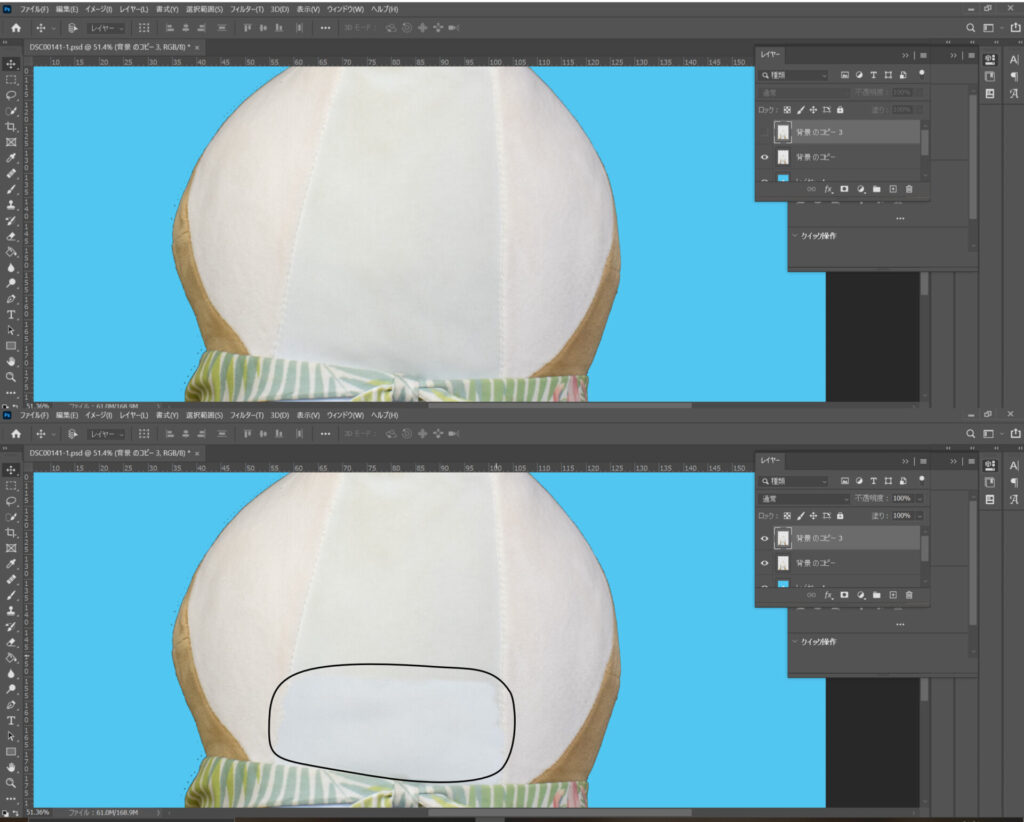Click horizontal canvas scrollbar in lower window
Viewport: 1024px width, 822px height.
559,813
